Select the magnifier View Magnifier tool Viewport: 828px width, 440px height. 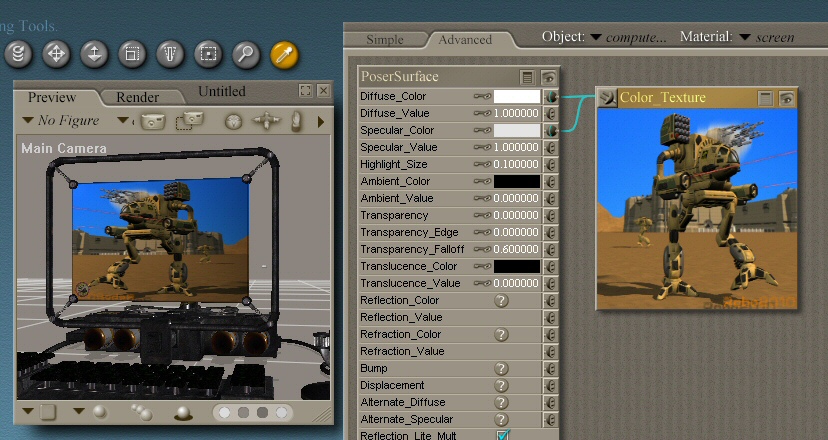coord(246,54)
